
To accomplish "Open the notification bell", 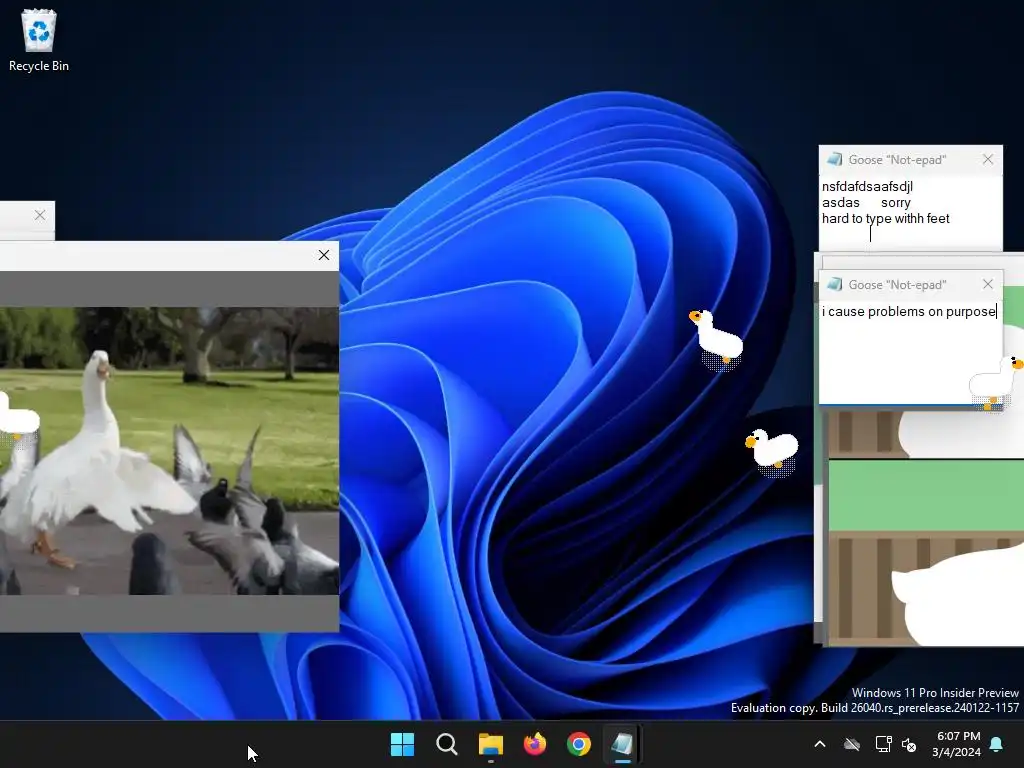I will (x=997, y=744).
